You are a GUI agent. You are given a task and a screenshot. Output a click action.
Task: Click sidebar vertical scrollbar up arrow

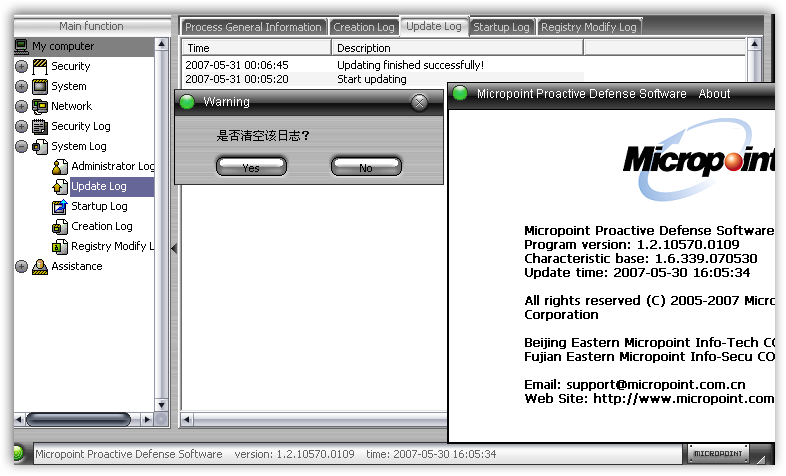(x=161, y=44)
